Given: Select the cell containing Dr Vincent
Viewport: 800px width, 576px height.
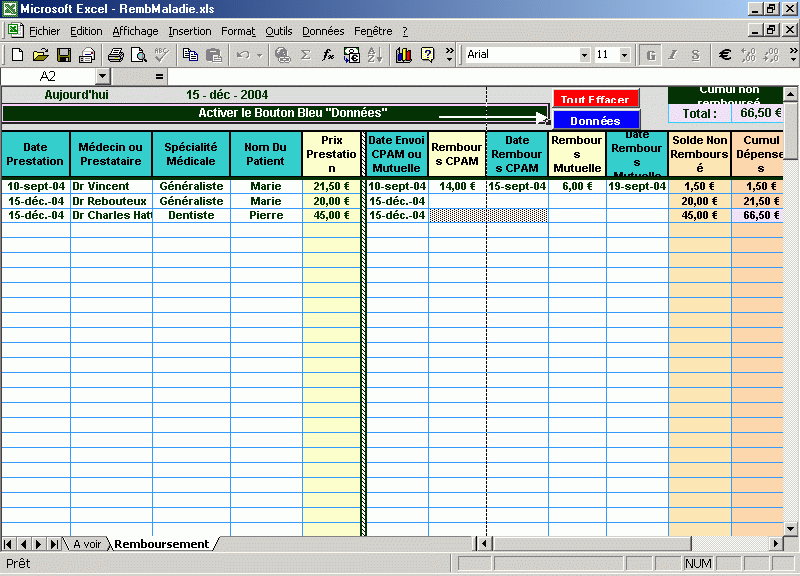Looking at the screenshot, I should (111, 186).
